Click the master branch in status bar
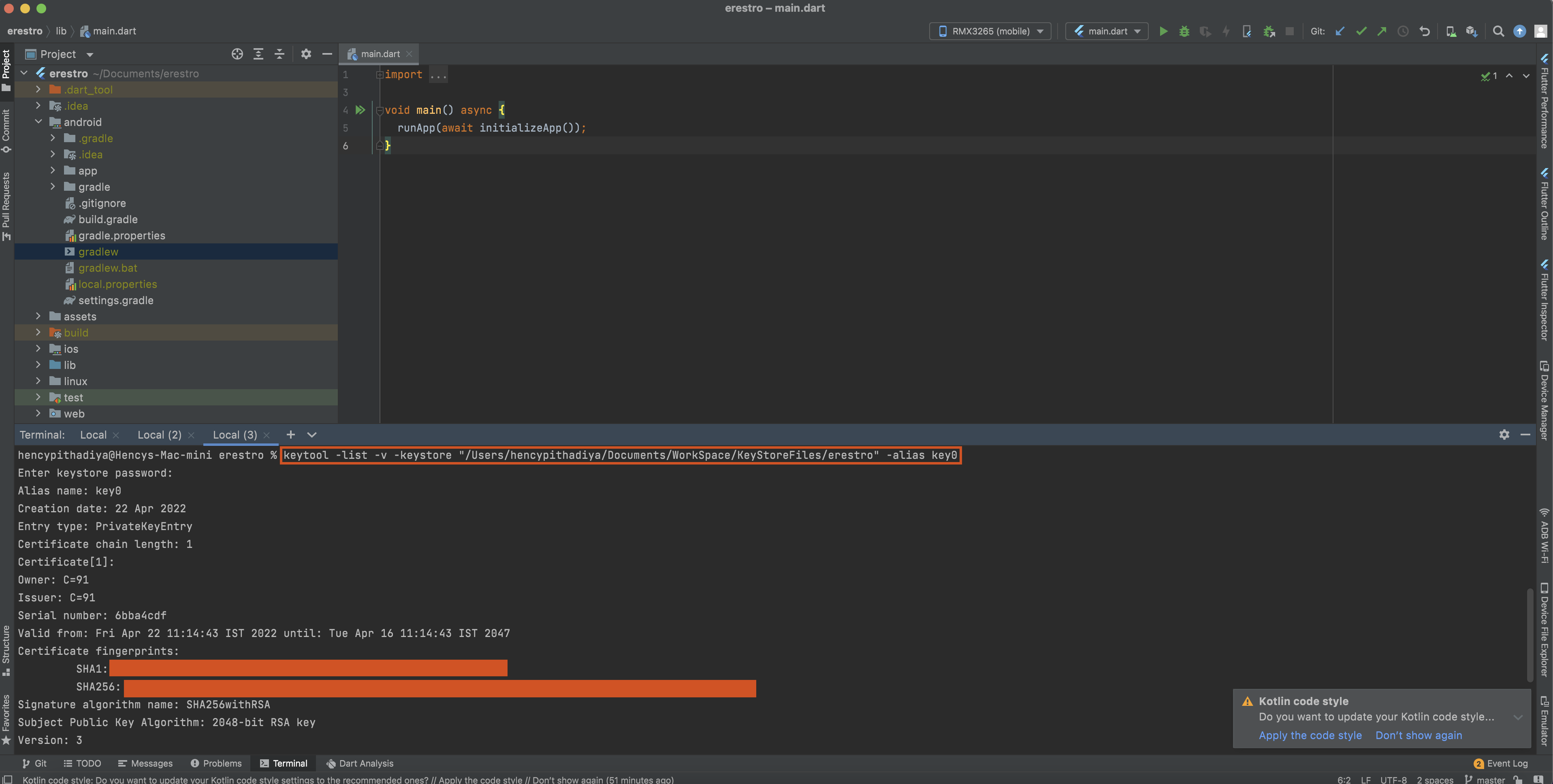Image resolution: width=1553 pixels, height=784 pixels. [1484, 780]
